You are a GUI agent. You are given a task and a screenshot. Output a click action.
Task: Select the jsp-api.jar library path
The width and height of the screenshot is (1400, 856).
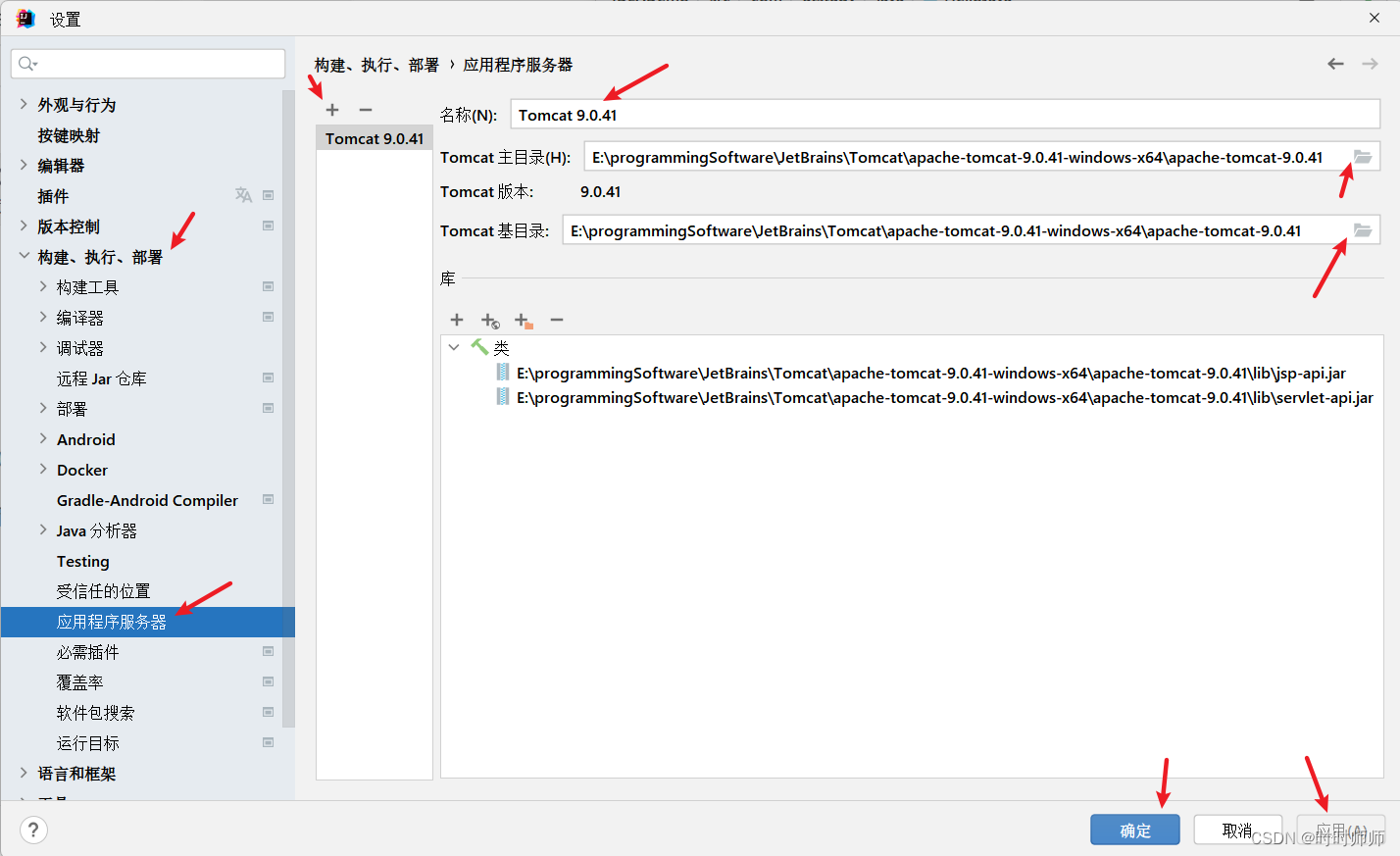click(x=931, y=373)
